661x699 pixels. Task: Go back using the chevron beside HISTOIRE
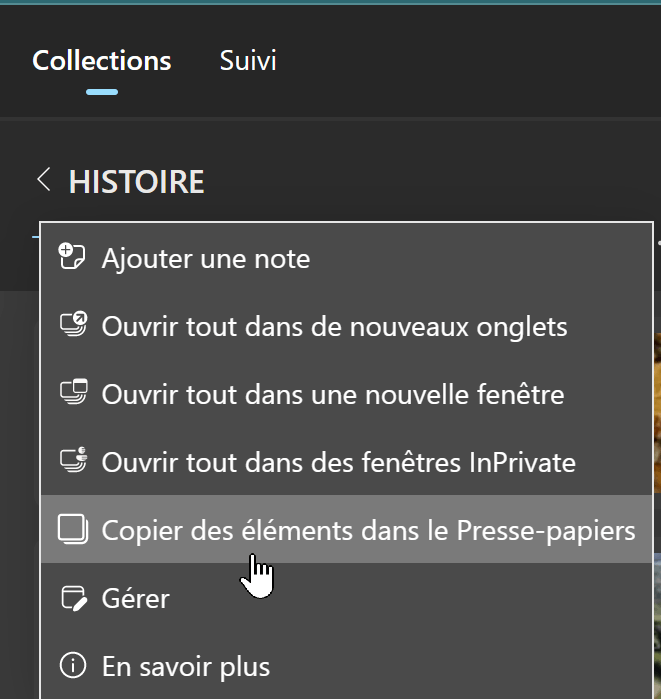[43, 181]
